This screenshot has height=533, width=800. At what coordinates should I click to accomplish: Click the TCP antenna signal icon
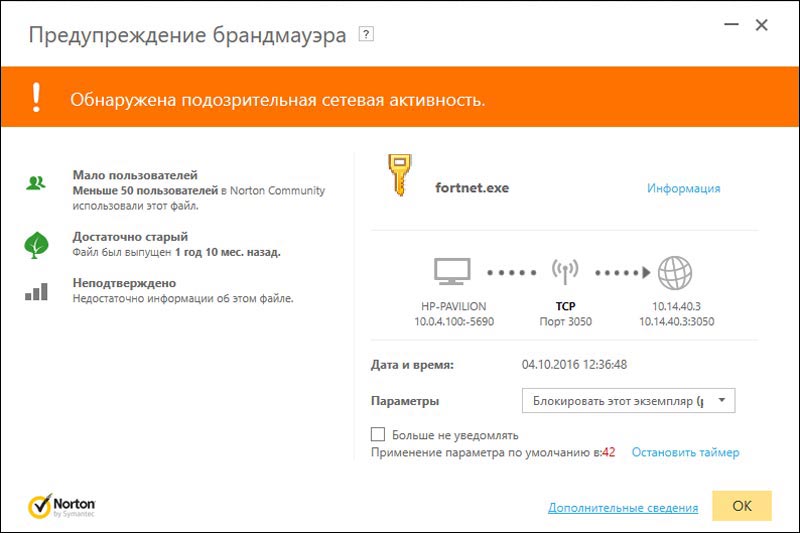click(565, 271)
